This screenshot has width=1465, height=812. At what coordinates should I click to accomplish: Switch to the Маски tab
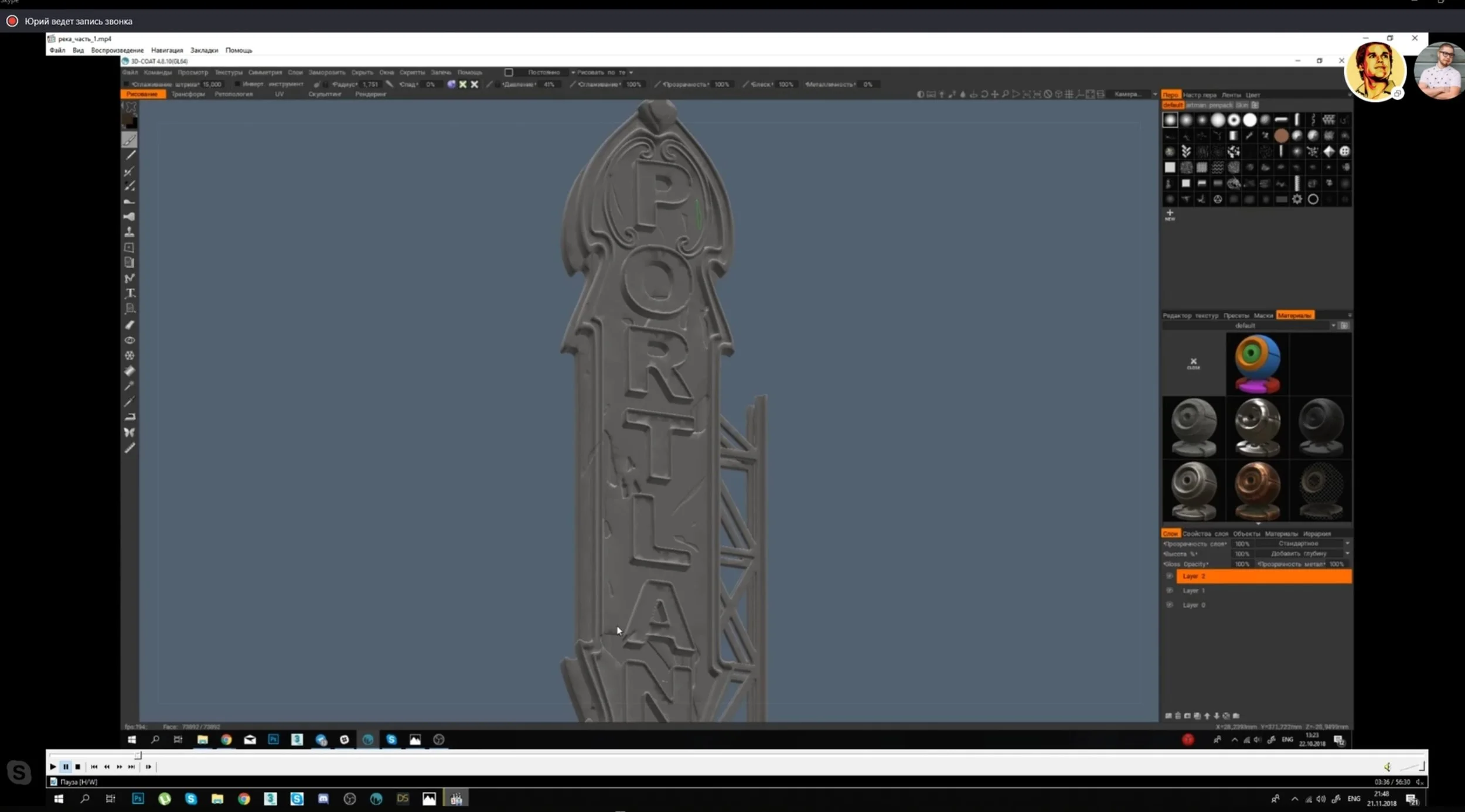1263,315
